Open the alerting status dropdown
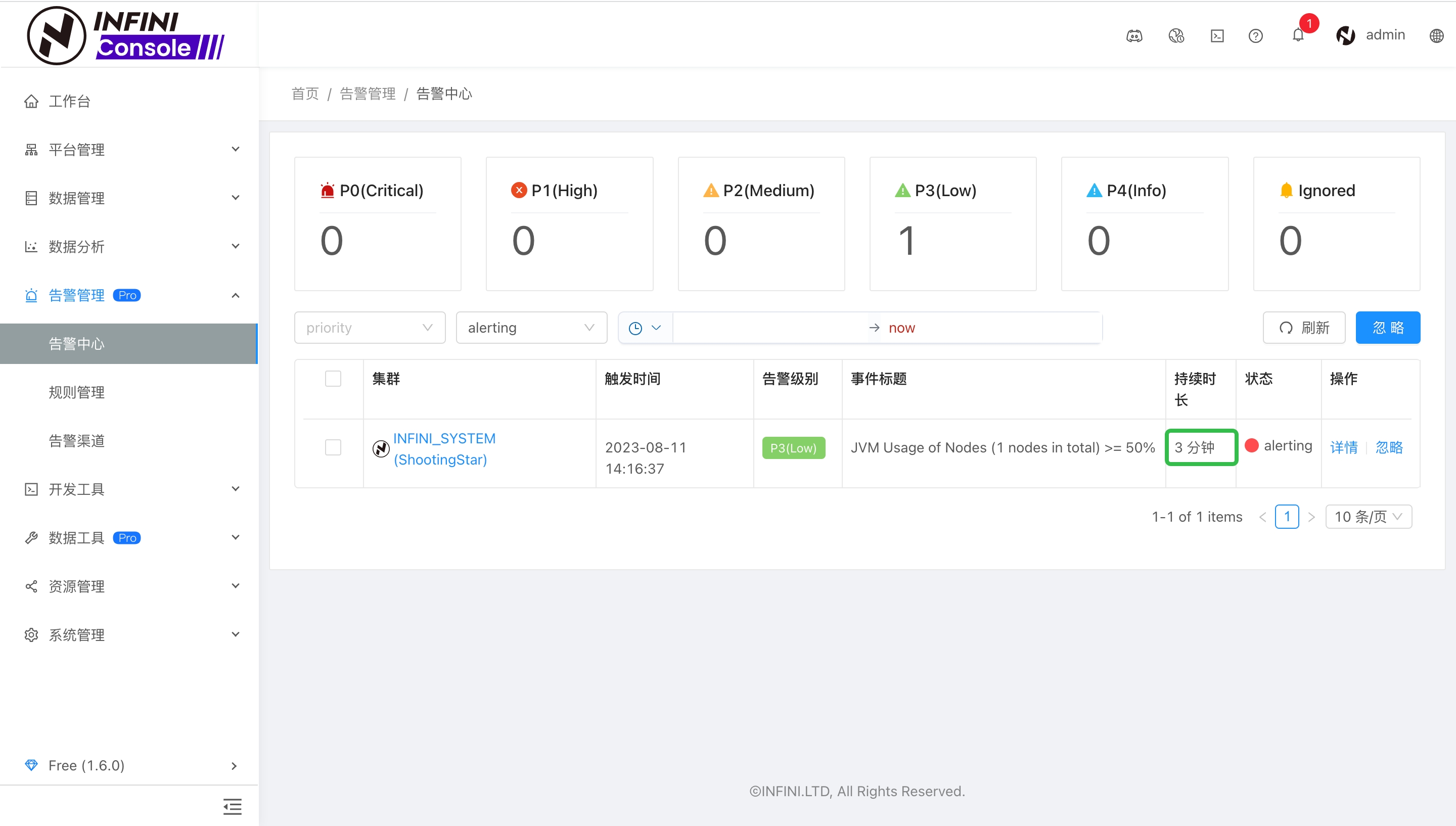 [x=531, y=328]
